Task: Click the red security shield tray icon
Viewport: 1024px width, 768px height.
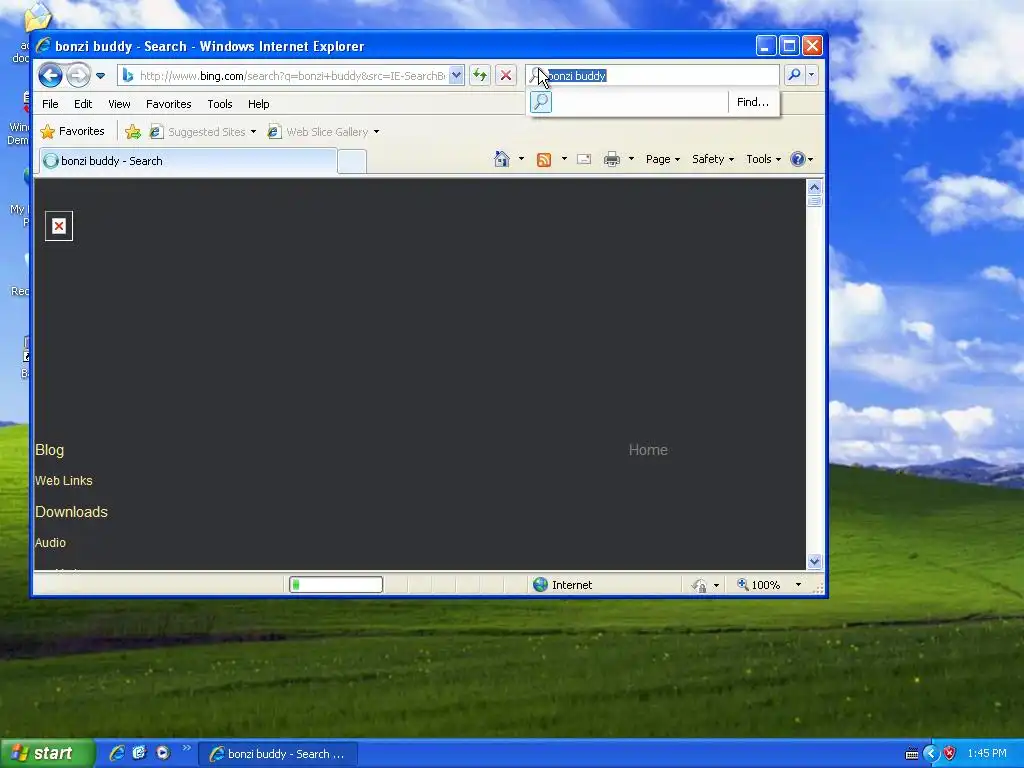Action: 950,754
